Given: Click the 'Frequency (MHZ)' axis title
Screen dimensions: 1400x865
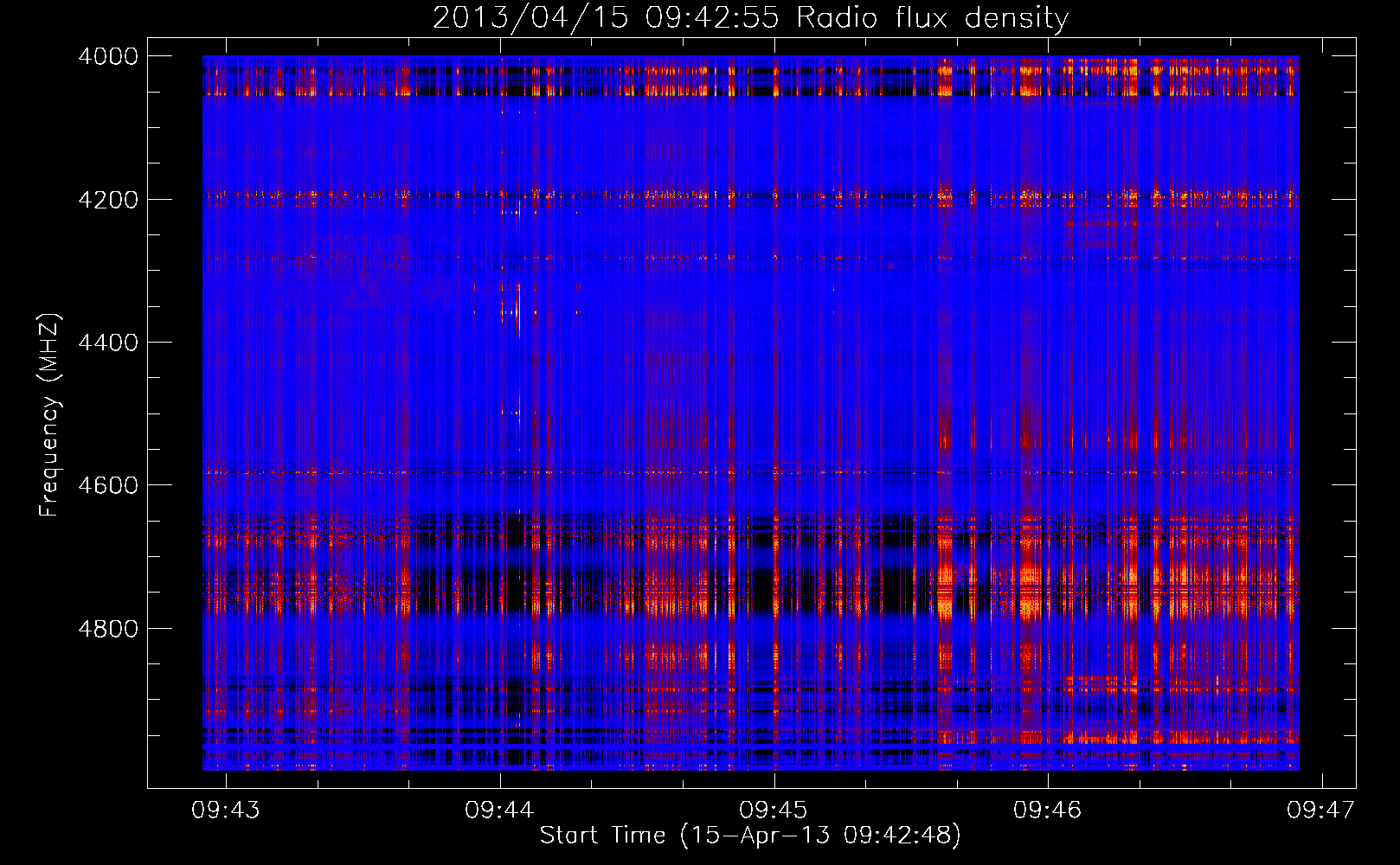Looking at the screenshot, I should coord(49,415).
